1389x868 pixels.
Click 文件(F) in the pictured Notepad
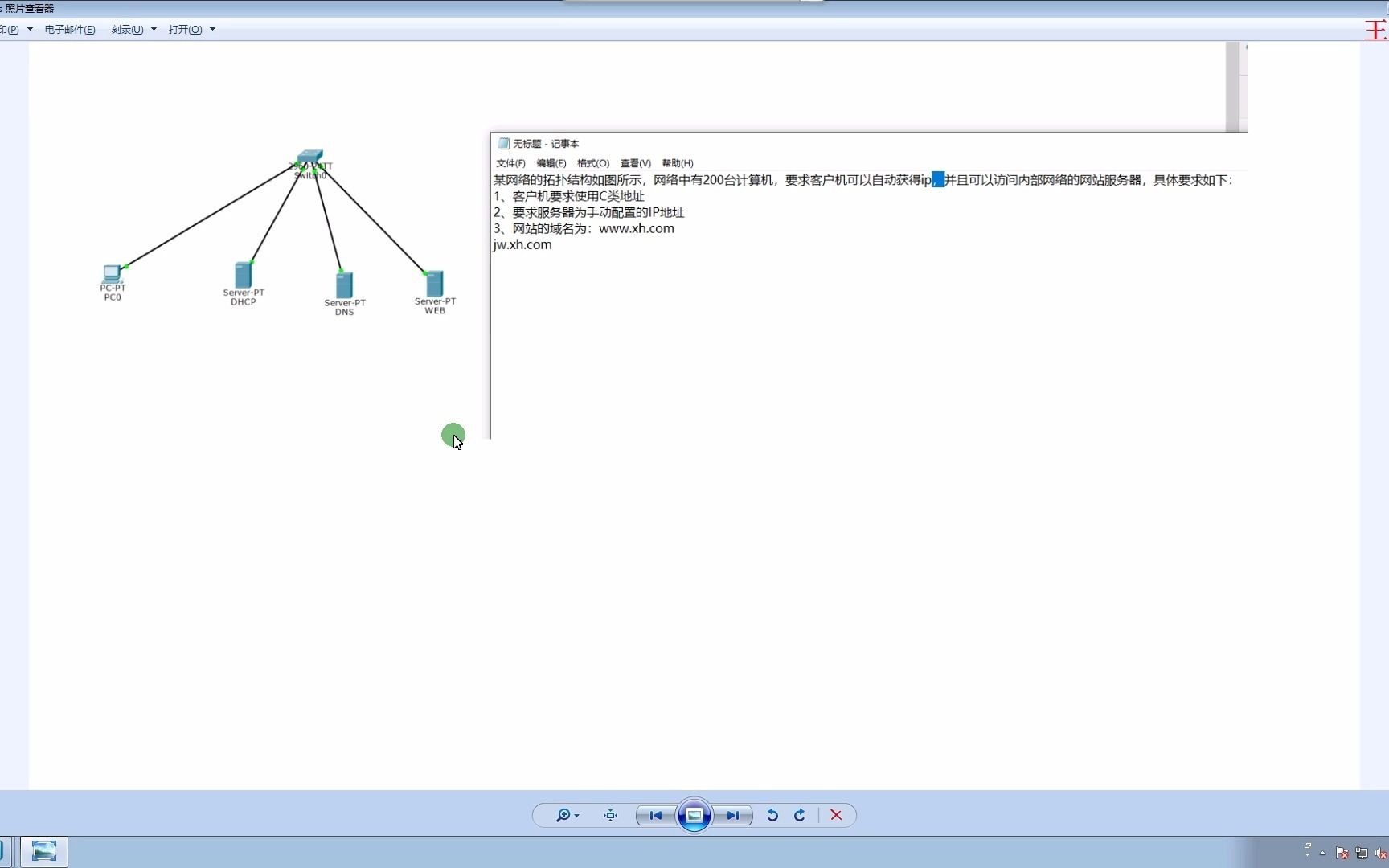[x=510, y=163]
